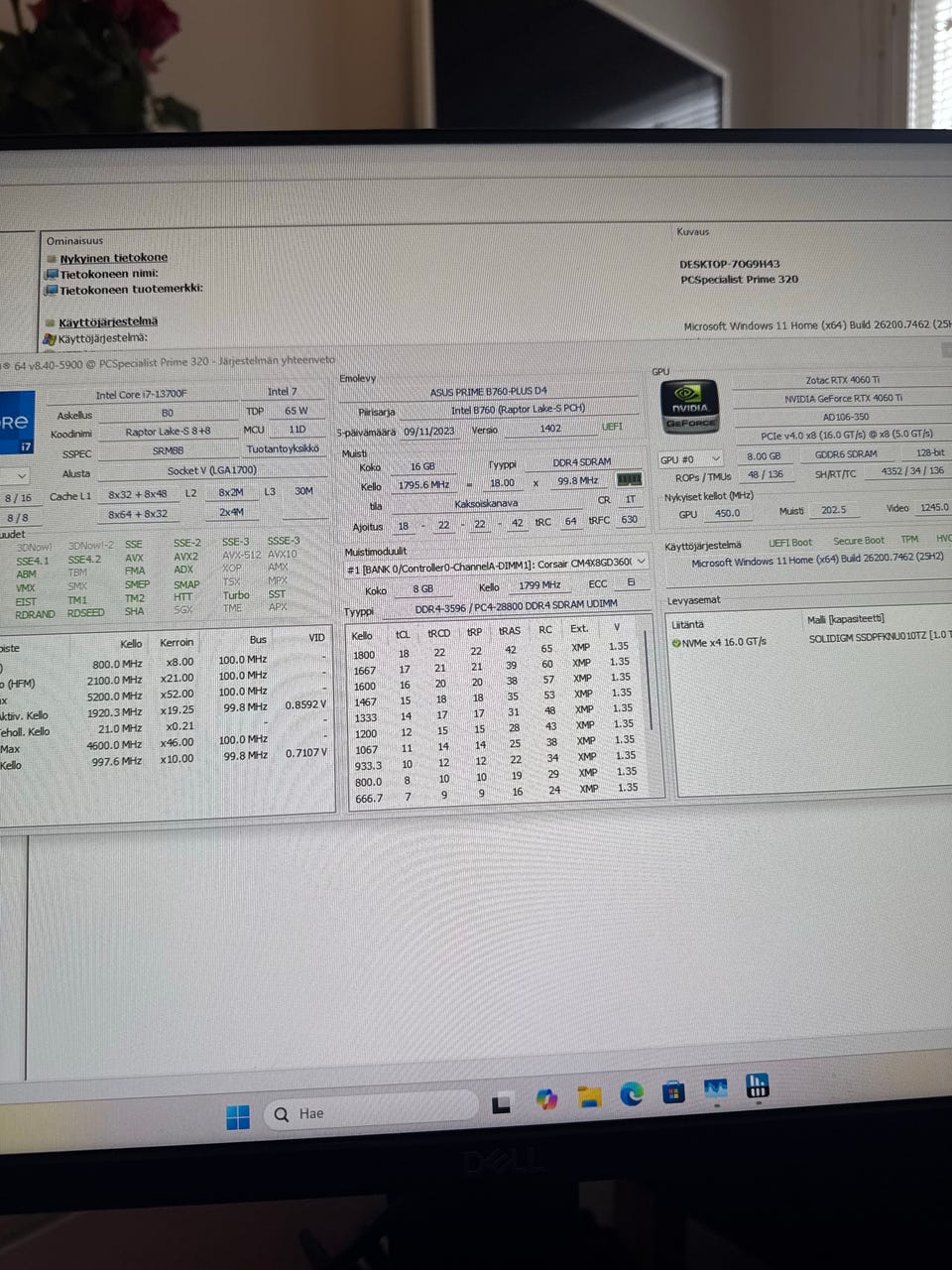Click the Tuotantoyksikkö field
The width and height of the screenshot is (952, 1270).
(x=283, y=448)
